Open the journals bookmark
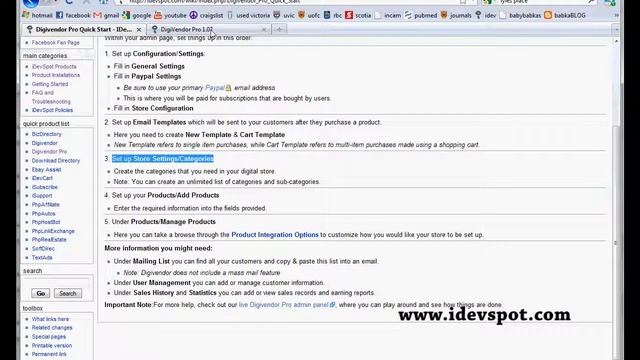The width and height of the screenshot is (640, 360). (456, 16)
